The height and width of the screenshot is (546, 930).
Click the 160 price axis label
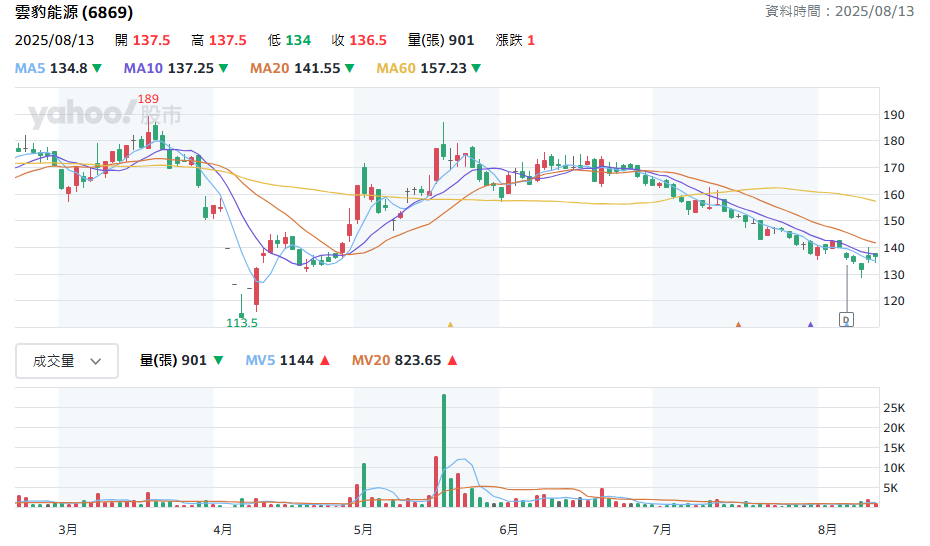[x=894, y=195]
